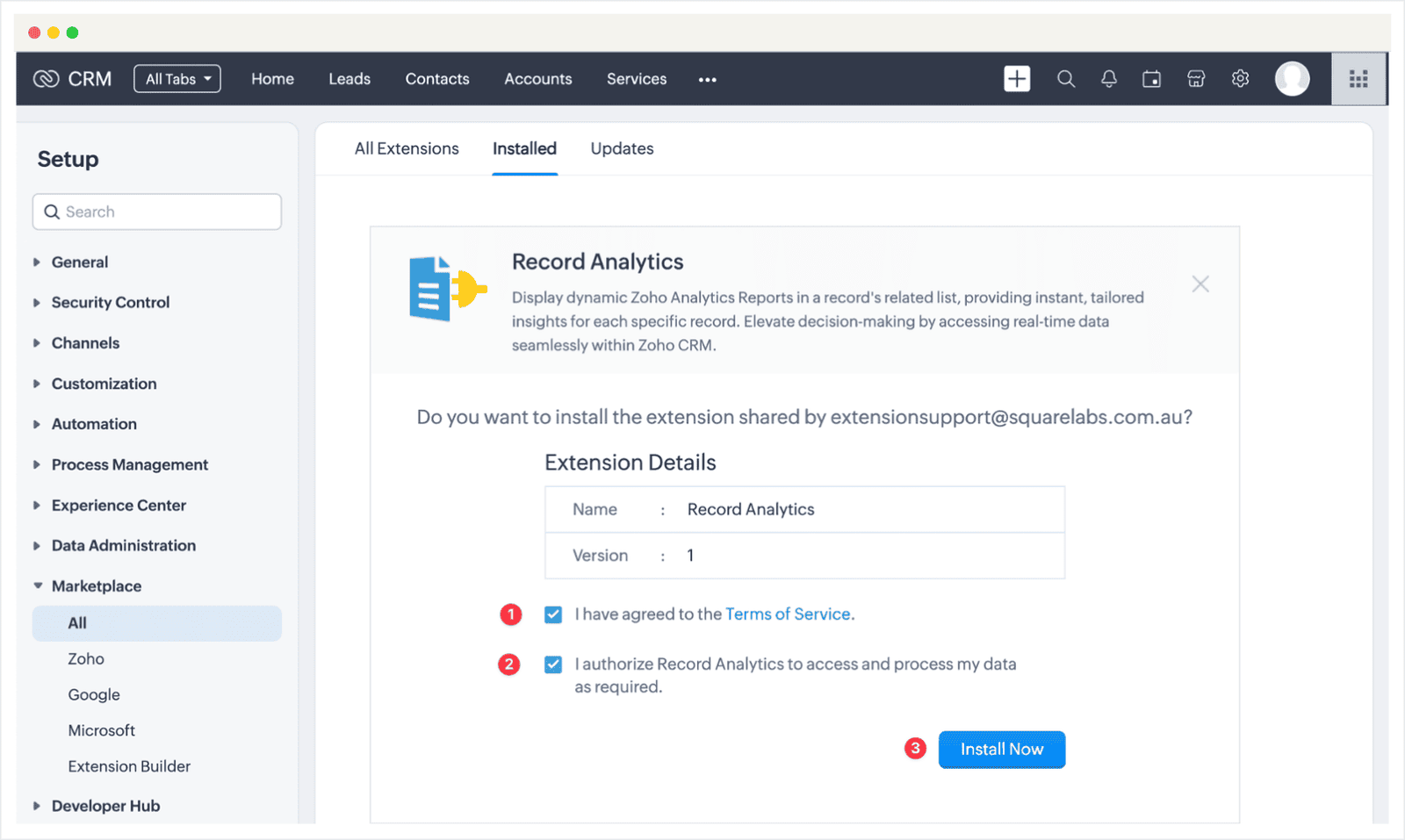The width and height of the screenshot is (1405, 840).
Task: Switch to the Updates tab
Action: tap(622, 149)
